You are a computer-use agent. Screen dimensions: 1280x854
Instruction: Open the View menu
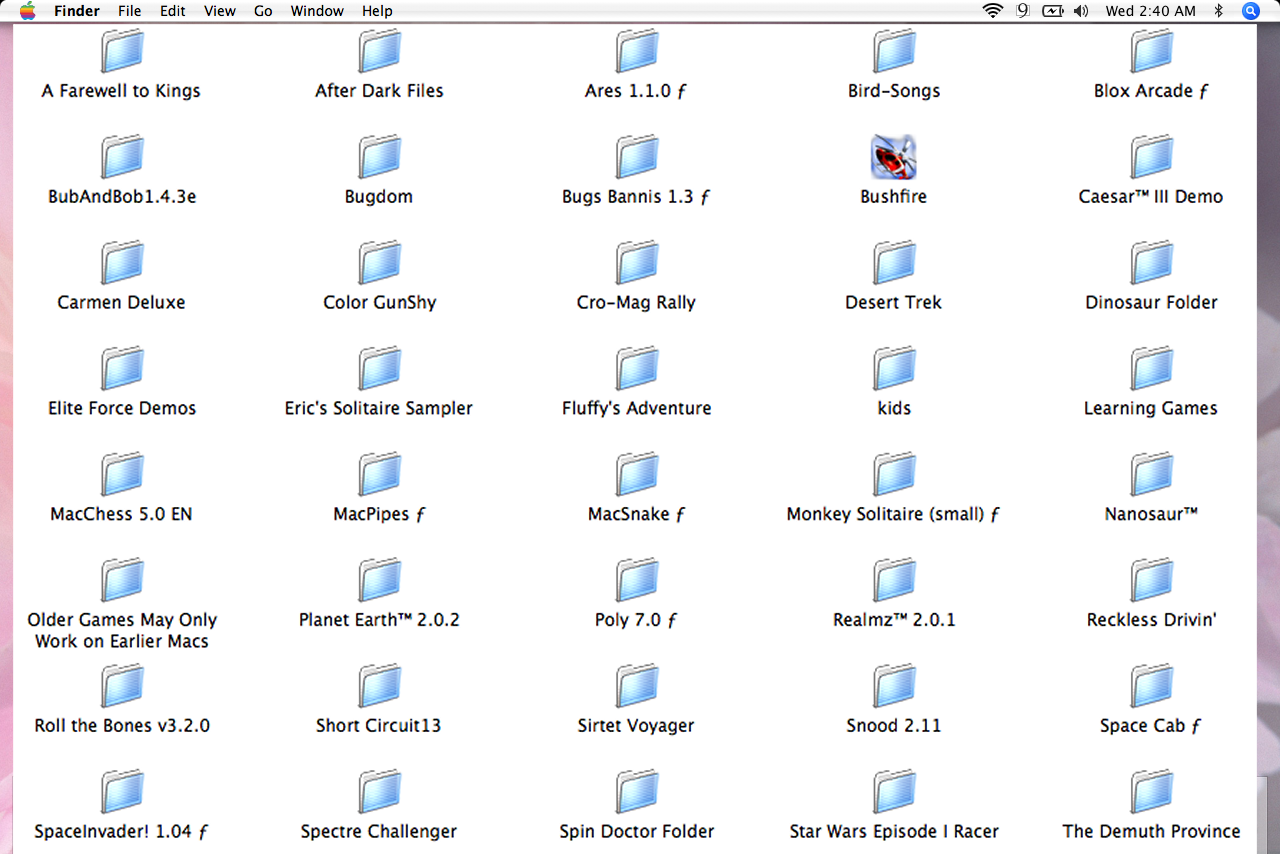coord(220,11)
